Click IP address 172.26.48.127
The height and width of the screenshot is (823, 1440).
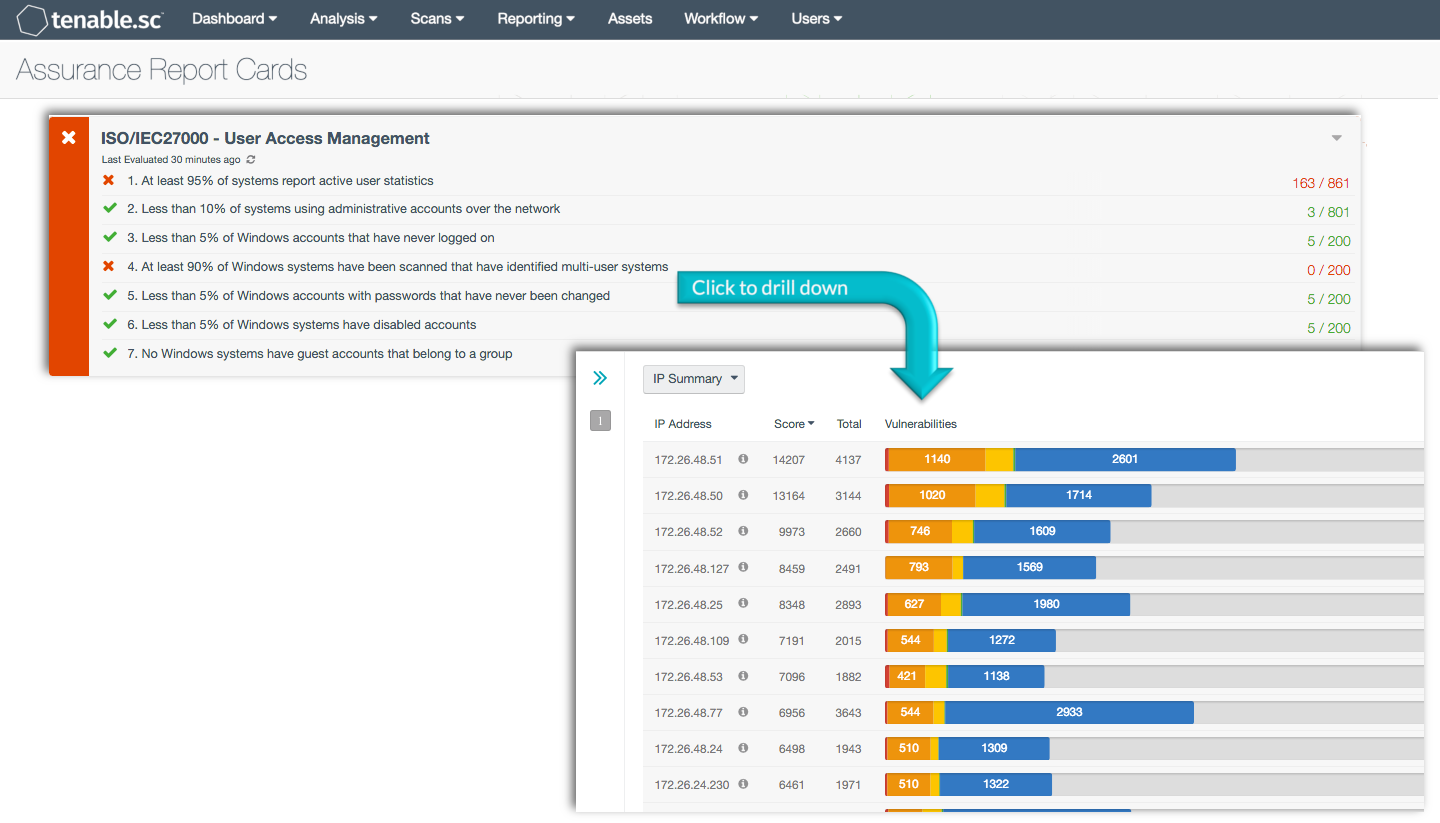coord(692,568)
